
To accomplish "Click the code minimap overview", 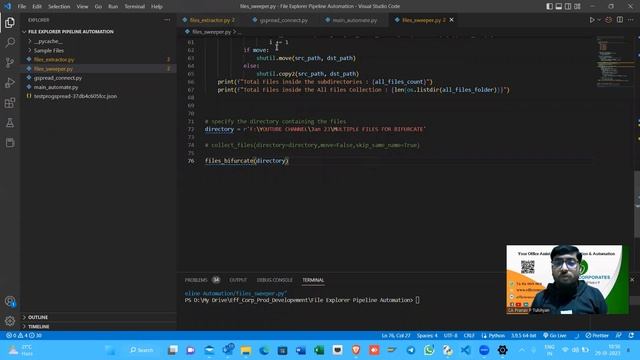I will pyautogui.click(x=615, y=61).
